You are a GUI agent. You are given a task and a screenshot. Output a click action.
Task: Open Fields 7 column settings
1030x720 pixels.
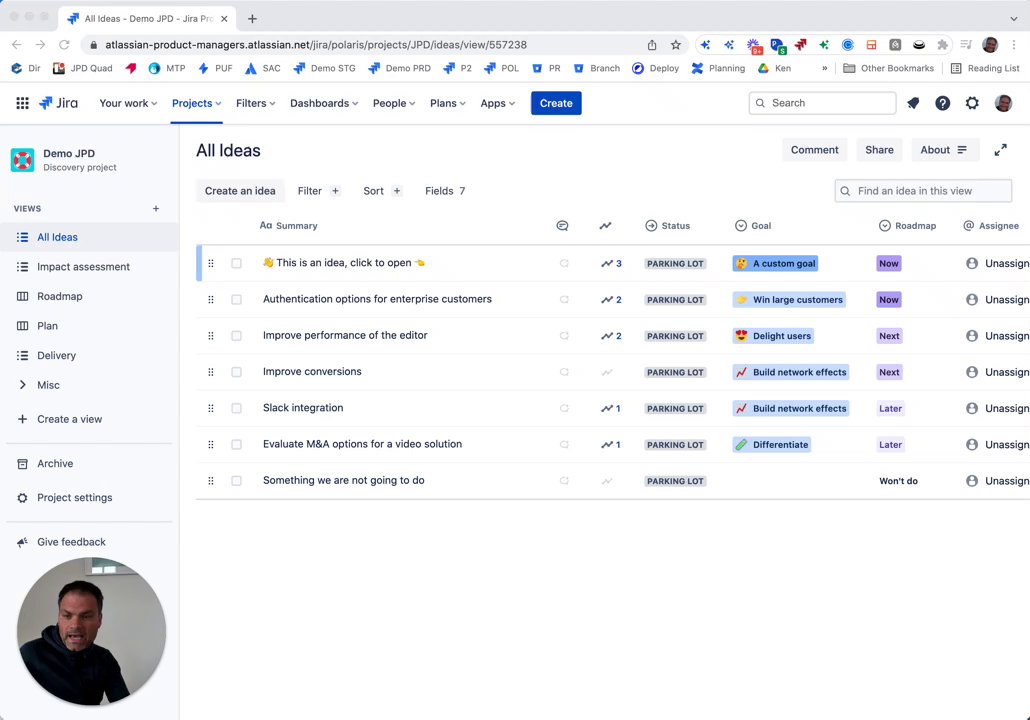(445, 191)
